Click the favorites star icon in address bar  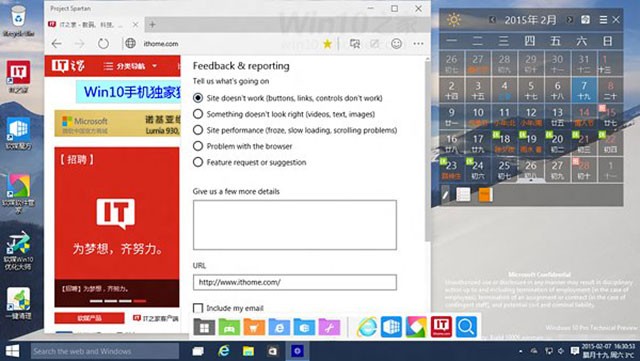click(x=327, y=44)
